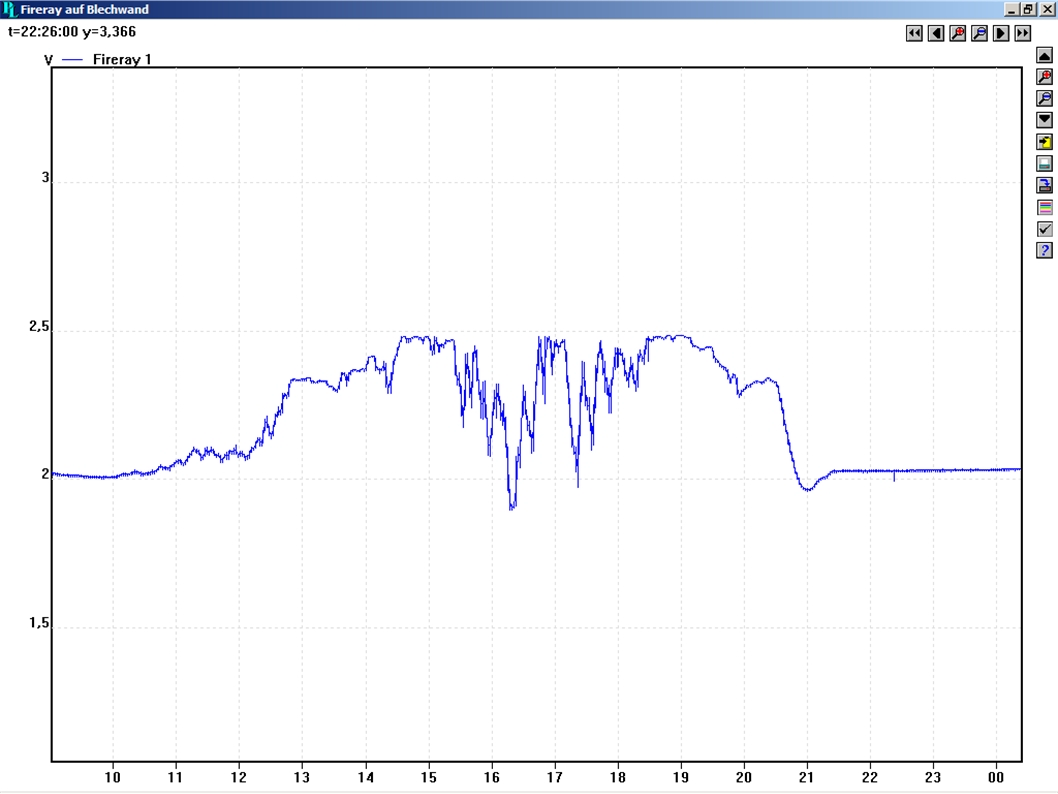Click the yellow export data icon

(x=1045, y=142)
